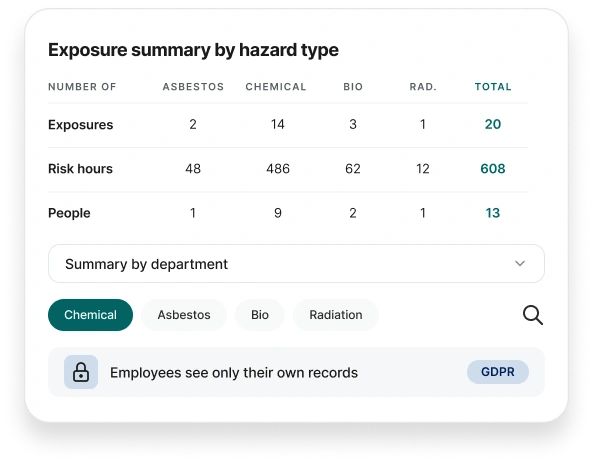Choose the Radiation filter chip
The height and width of the screenshot is (463, 593).
tap(336, 315)
